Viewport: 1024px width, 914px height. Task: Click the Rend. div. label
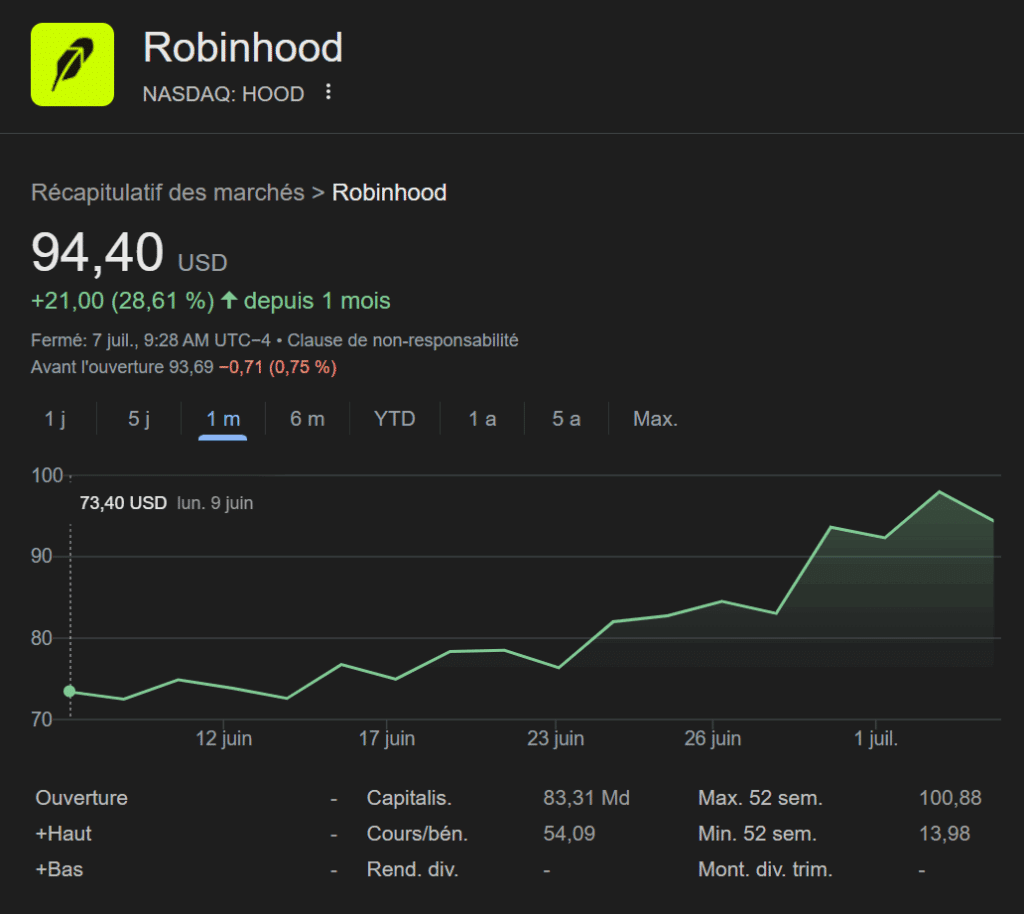tap(413, 870)
